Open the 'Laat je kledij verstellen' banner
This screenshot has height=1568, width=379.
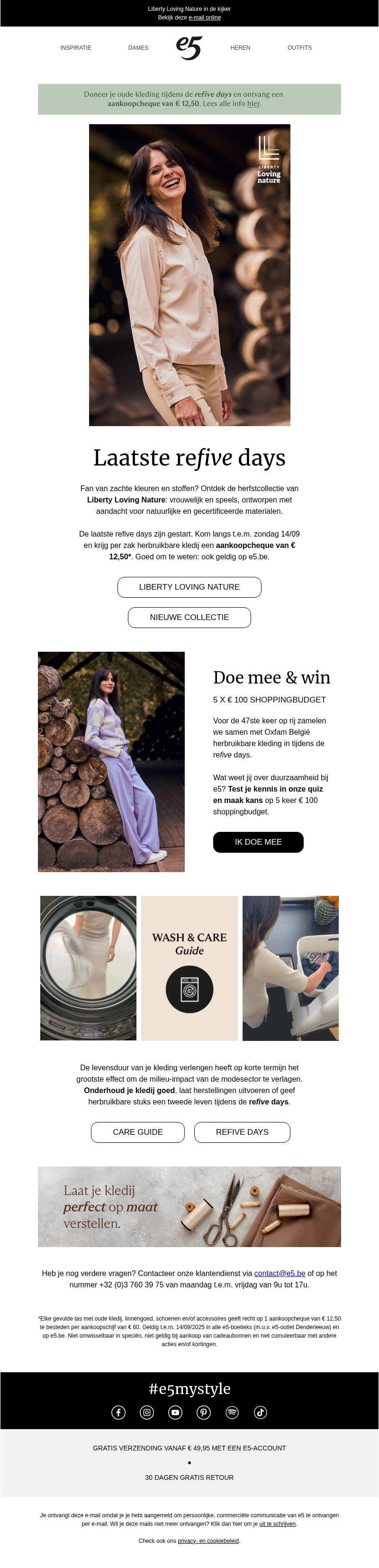point(189,1206)
